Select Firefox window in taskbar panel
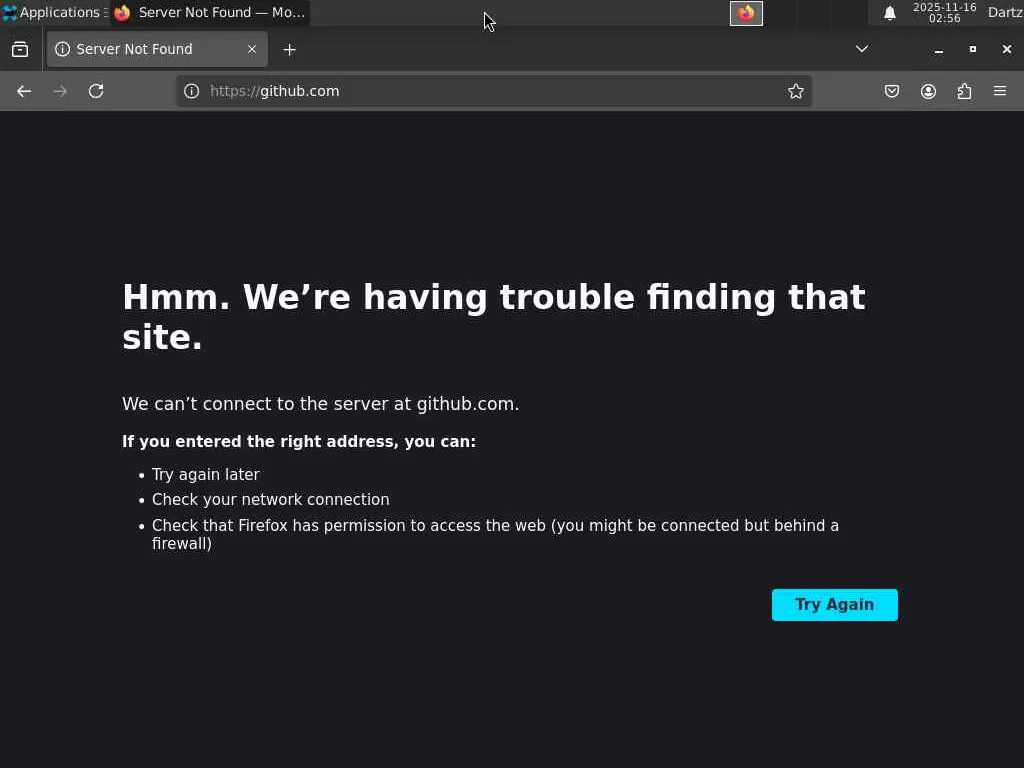The width and height of the screenshot is (1024, 768). [210, 12]
